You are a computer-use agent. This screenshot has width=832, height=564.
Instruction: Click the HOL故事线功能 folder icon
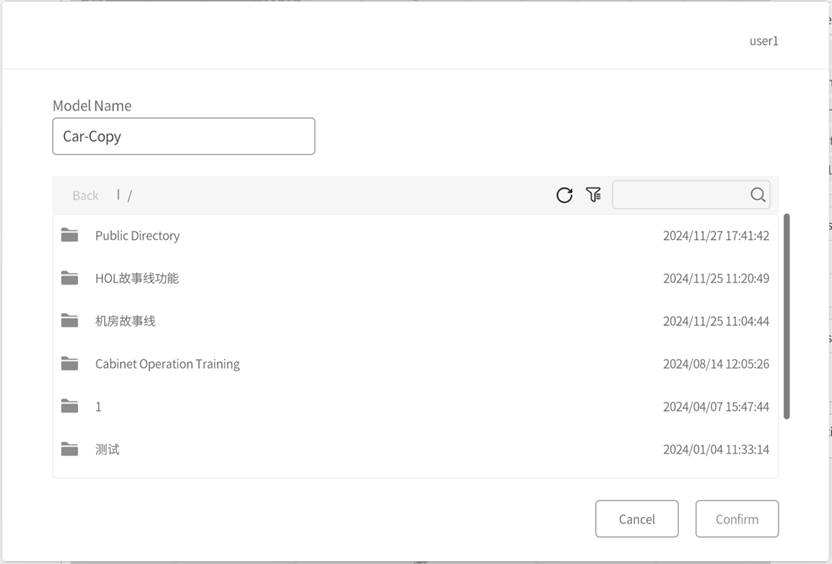tap(69, 278)
